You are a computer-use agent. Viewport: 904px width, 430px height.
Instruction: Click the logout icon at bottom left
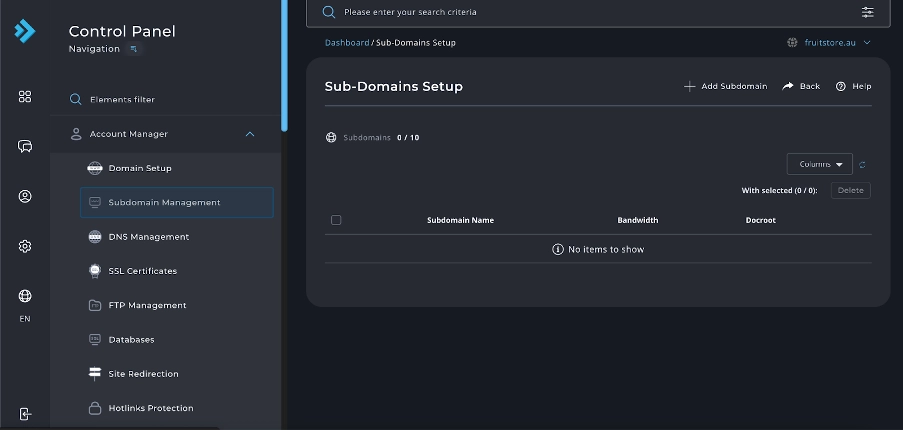(25, 413)
